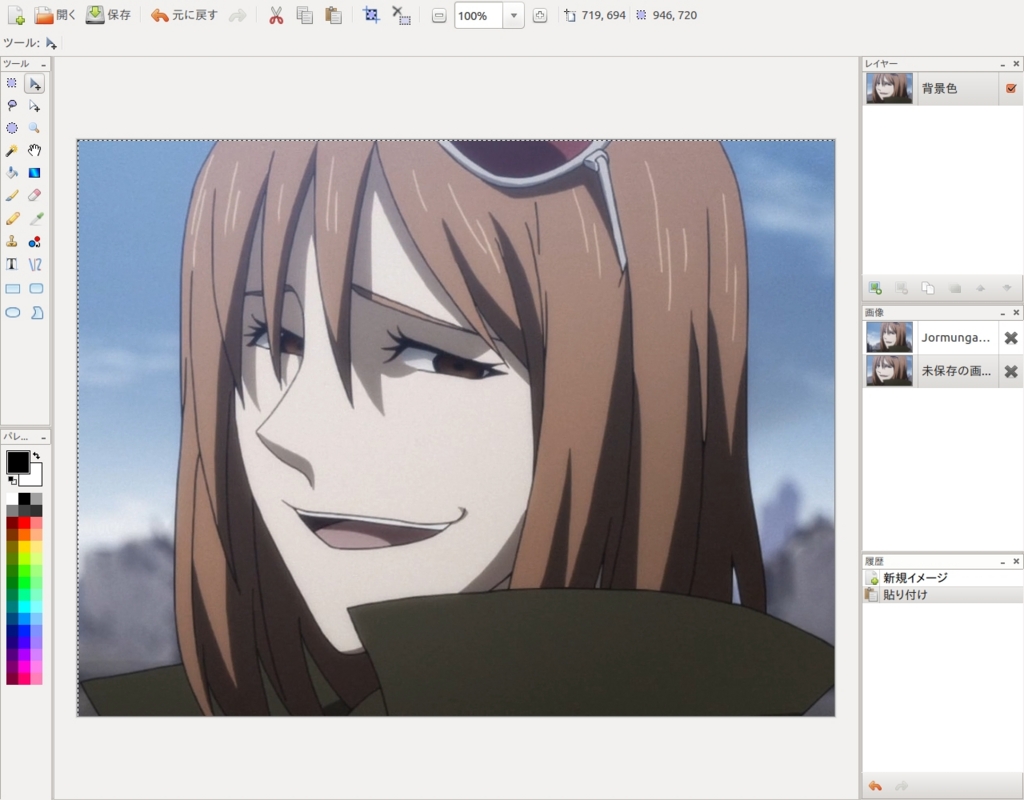The width and height of the screenshot is (1024, 800).
Task: Create a new image with the toolbar icon
Action: point(16,15)
